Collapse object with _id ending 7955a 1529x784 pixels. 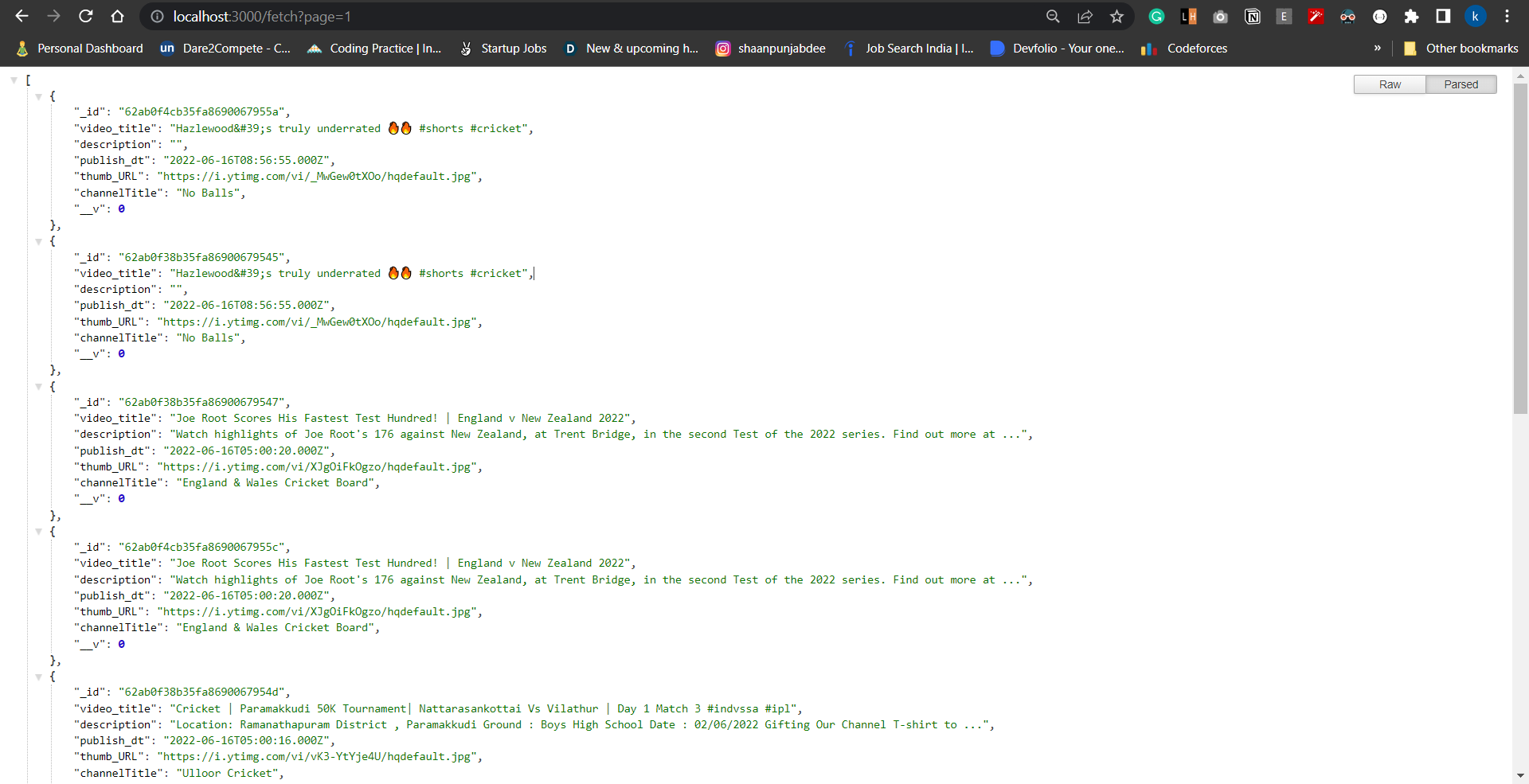click(38, 96)
